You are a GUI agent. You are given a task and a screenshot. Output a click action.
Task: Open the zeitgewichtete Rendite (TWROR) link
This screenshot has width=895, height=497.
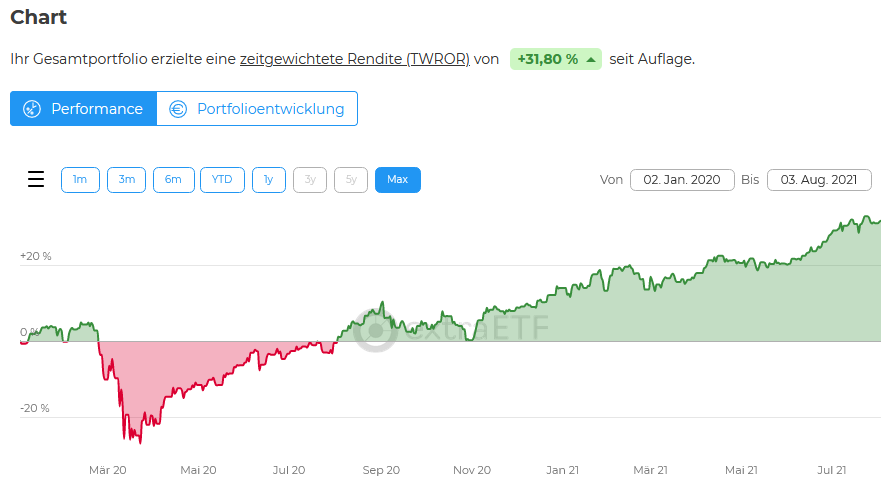click(x=355, y=59)
